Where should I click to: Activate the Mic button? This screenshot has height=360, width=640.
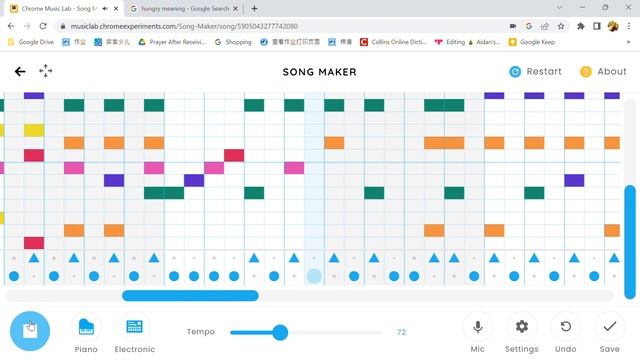(478, 332)
